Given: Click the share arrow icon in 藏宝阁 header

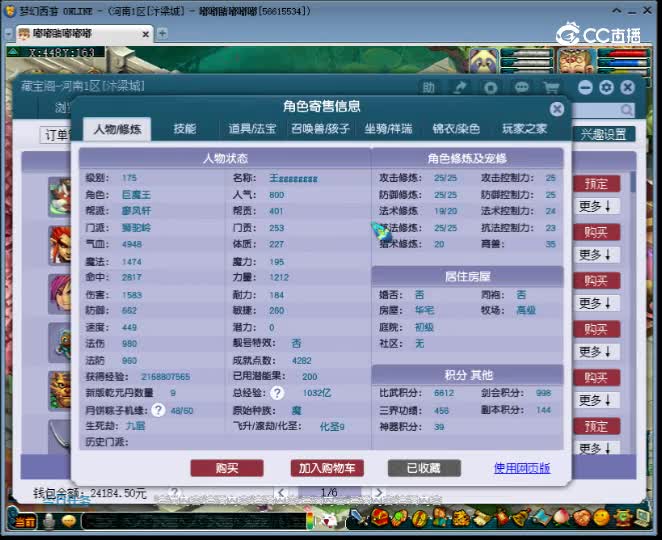Looking at the screenshot, I should [x=460, y=87].
